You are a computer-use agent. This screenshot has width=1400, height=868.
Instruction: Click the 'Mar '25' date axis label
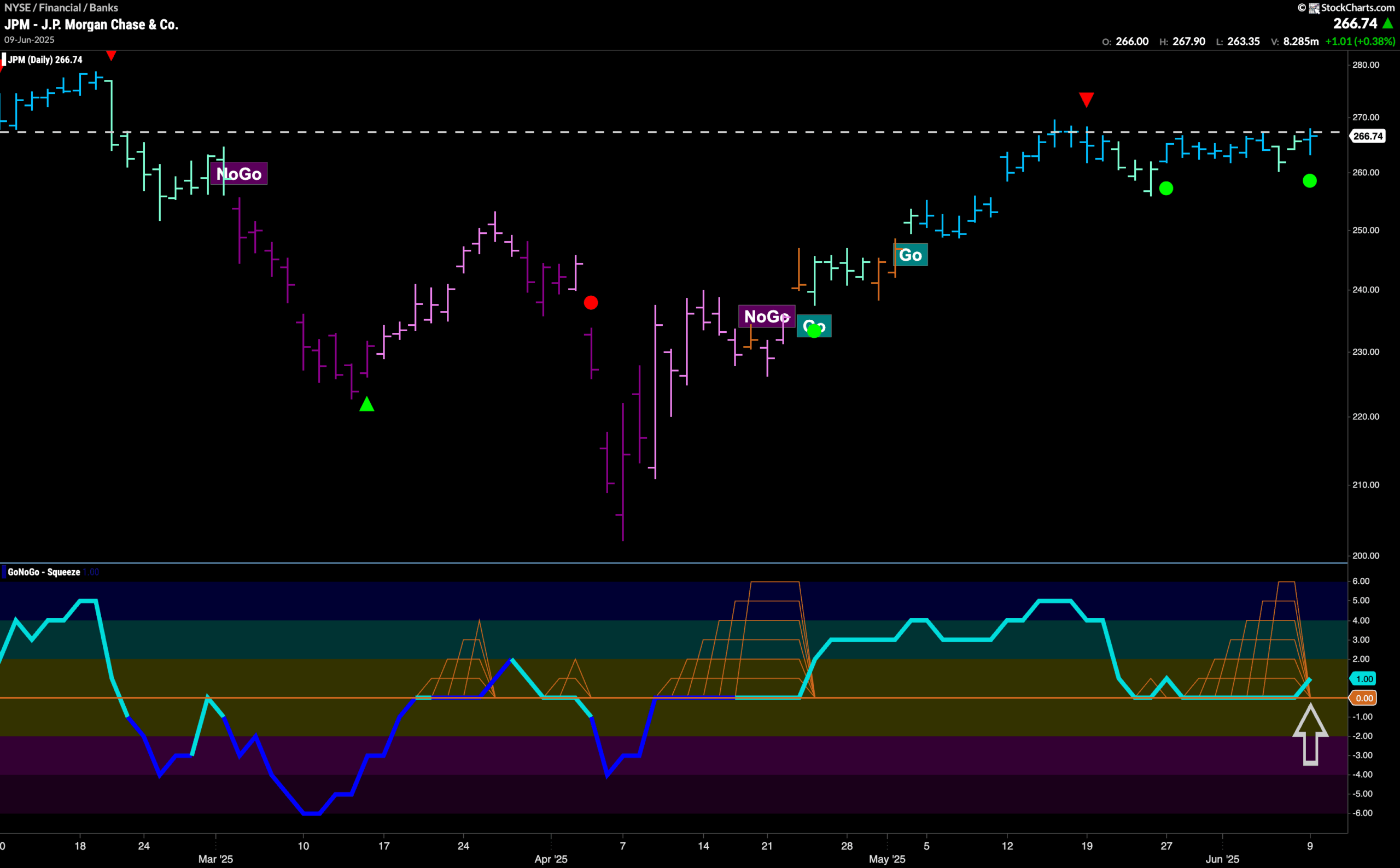pyautogui.click(x=215, y=859)
